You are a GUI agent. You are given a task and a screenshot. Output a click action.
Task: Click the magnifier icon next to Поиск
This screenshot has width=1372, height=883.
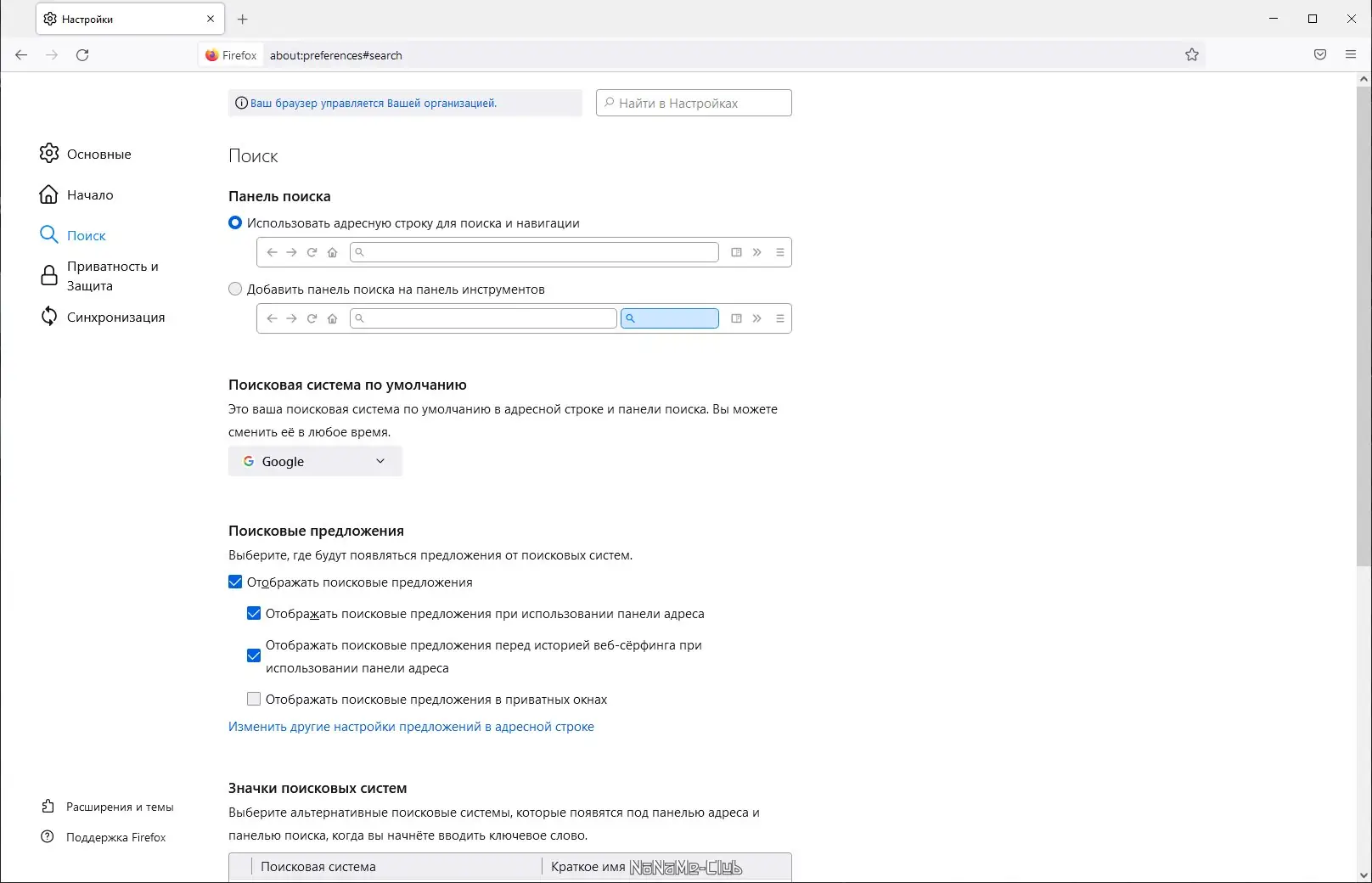[49, 235]
